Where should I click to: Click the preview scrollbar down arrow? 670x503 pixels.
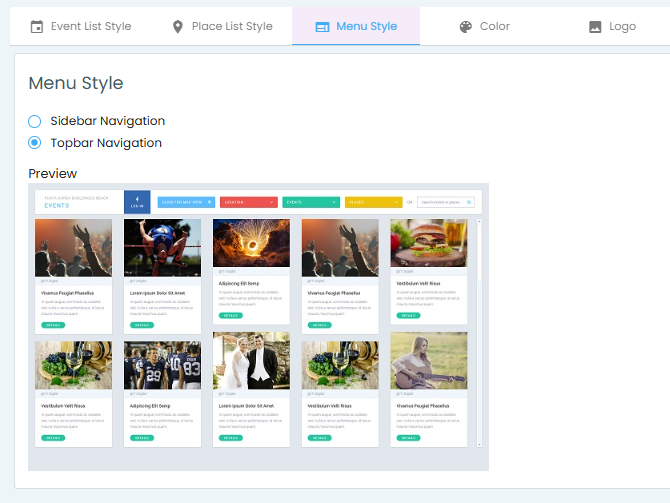[479, 445]
